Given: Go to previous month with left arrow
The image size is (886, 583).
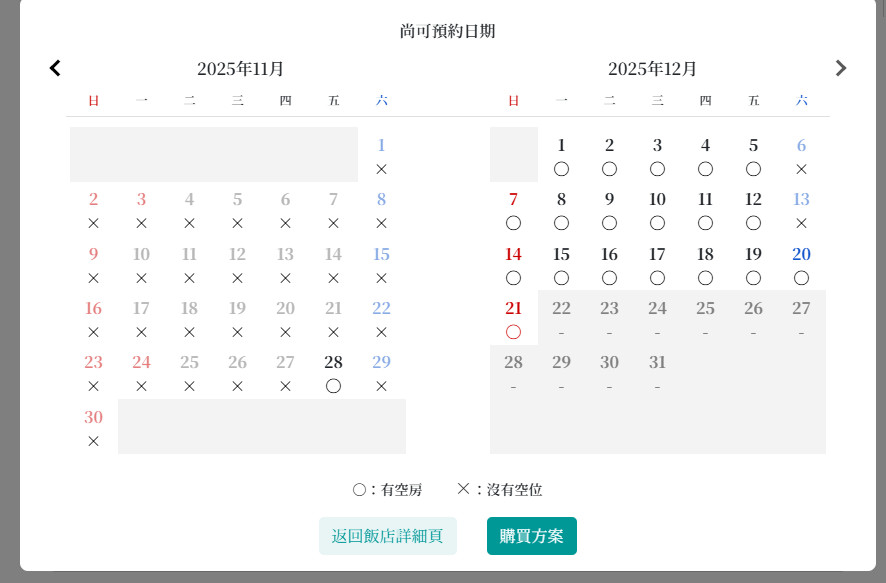Looking at the screenshot, I should tap(55, 68).
